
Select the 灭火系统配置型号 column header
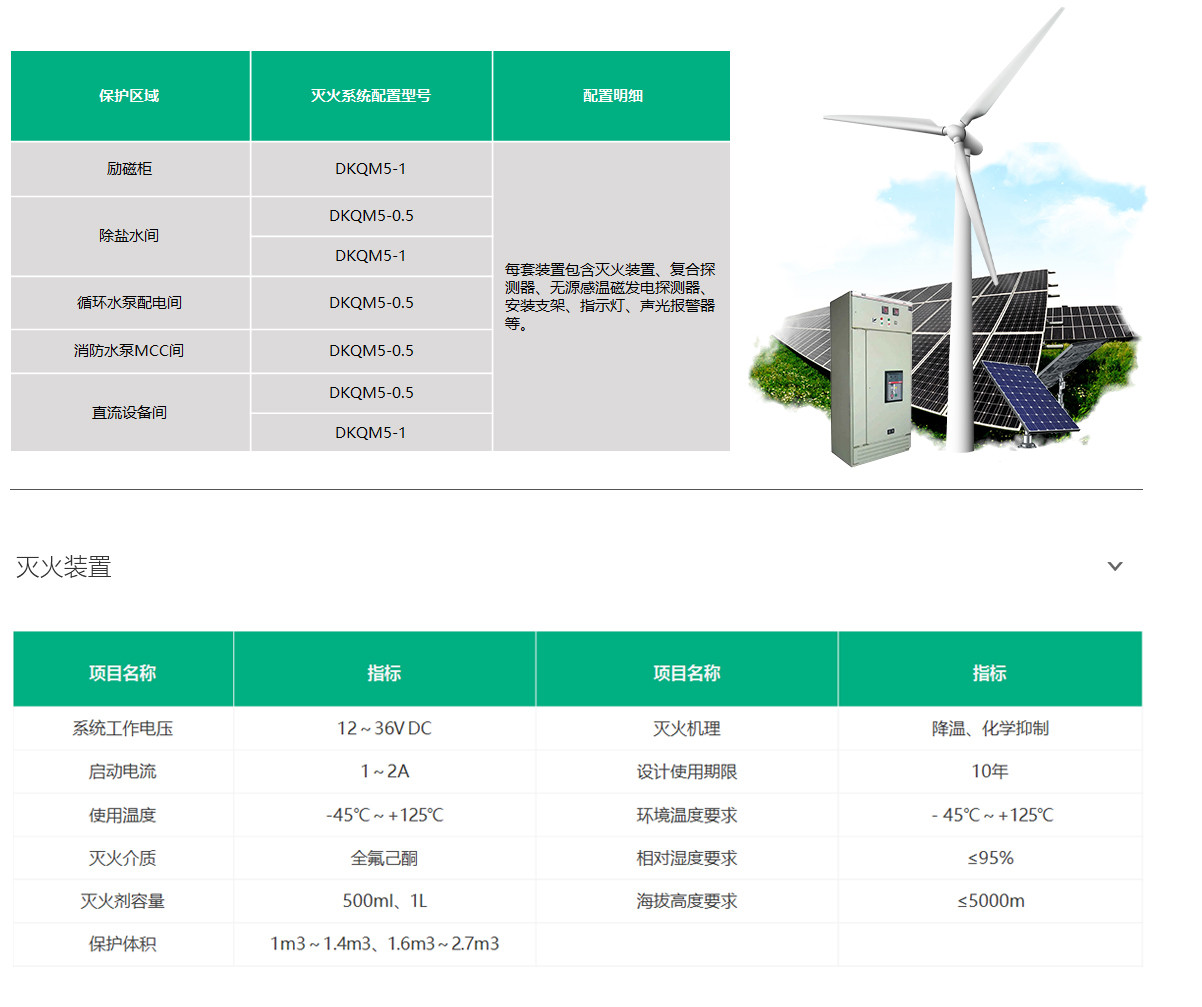click(x=371, y=96)
